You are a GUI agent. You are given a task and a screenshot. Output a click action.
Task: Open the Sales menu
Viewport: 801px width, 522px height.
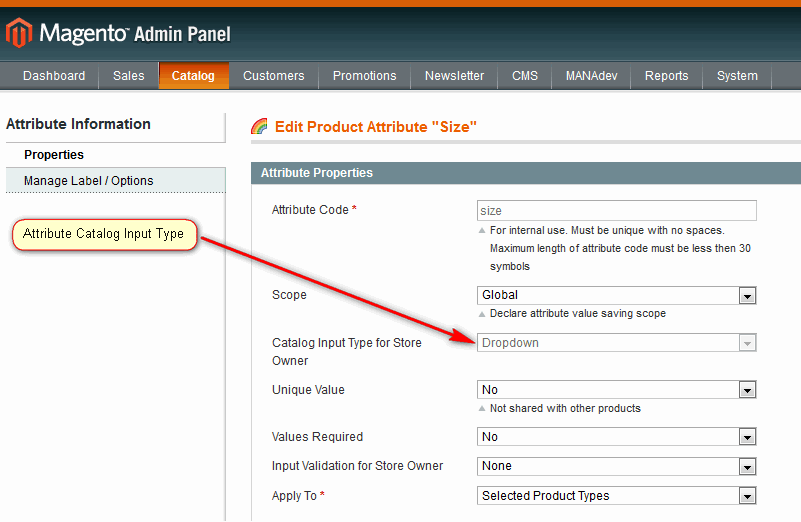[x=129, y=76]
